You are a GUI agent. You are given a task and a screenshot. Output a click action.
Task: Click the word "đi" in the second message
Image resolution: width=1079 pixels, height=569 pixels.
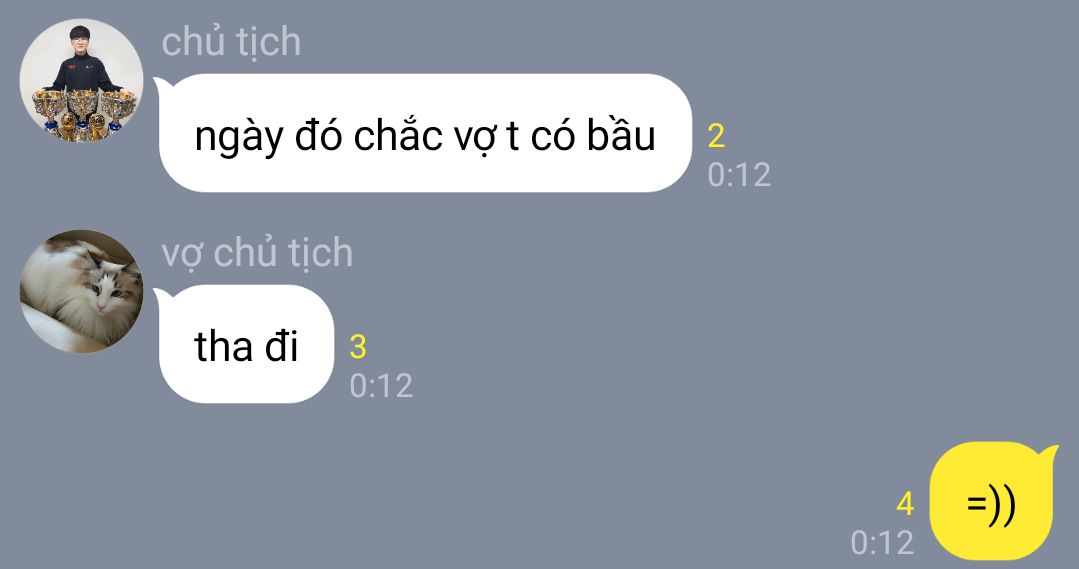(x=281, y=345)
